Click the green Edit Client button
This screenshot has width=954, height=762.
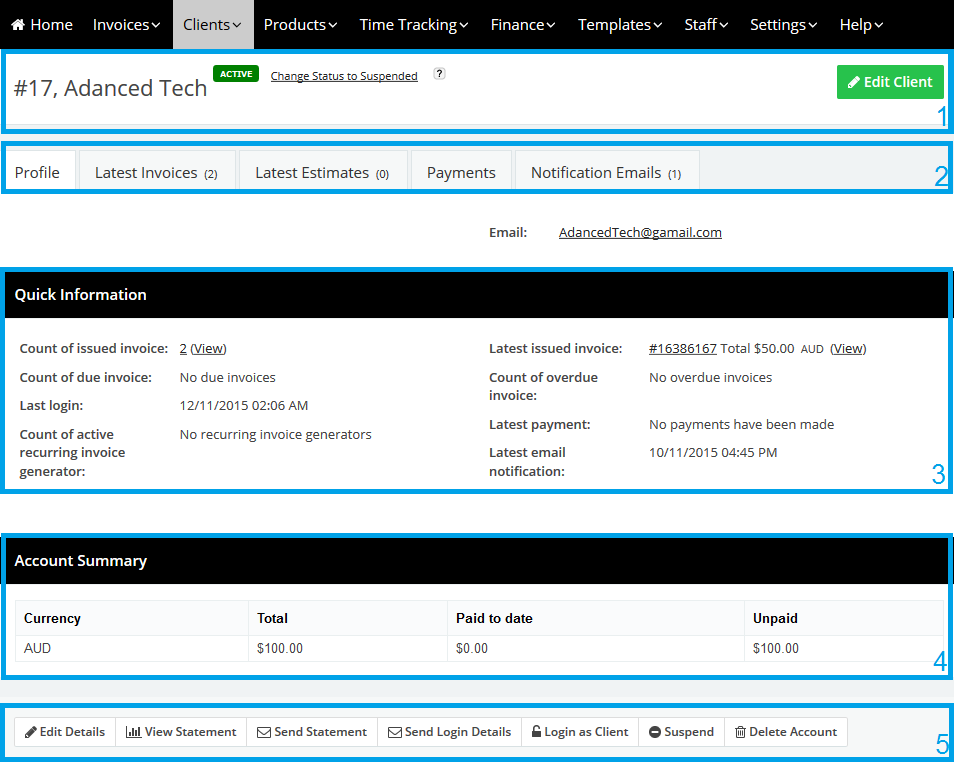890,82
